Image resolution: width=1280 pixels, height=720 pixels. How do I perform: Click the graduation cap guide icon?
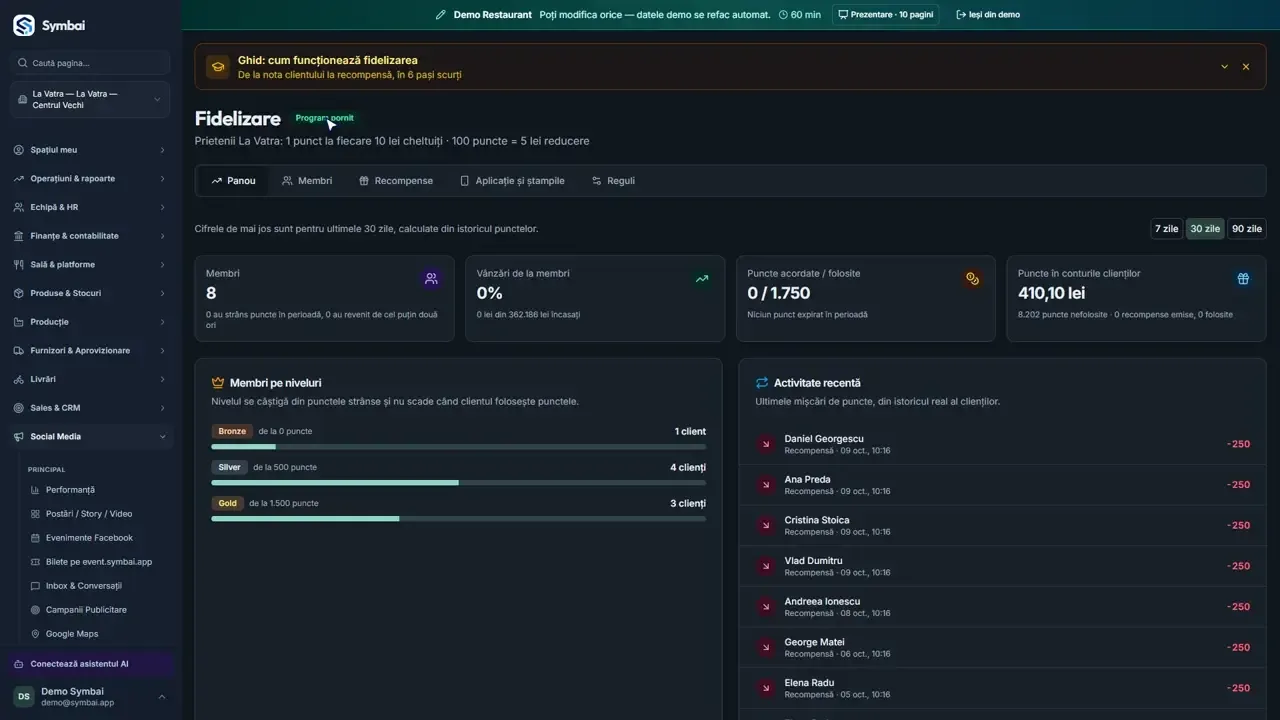click(x=217, y=67)
